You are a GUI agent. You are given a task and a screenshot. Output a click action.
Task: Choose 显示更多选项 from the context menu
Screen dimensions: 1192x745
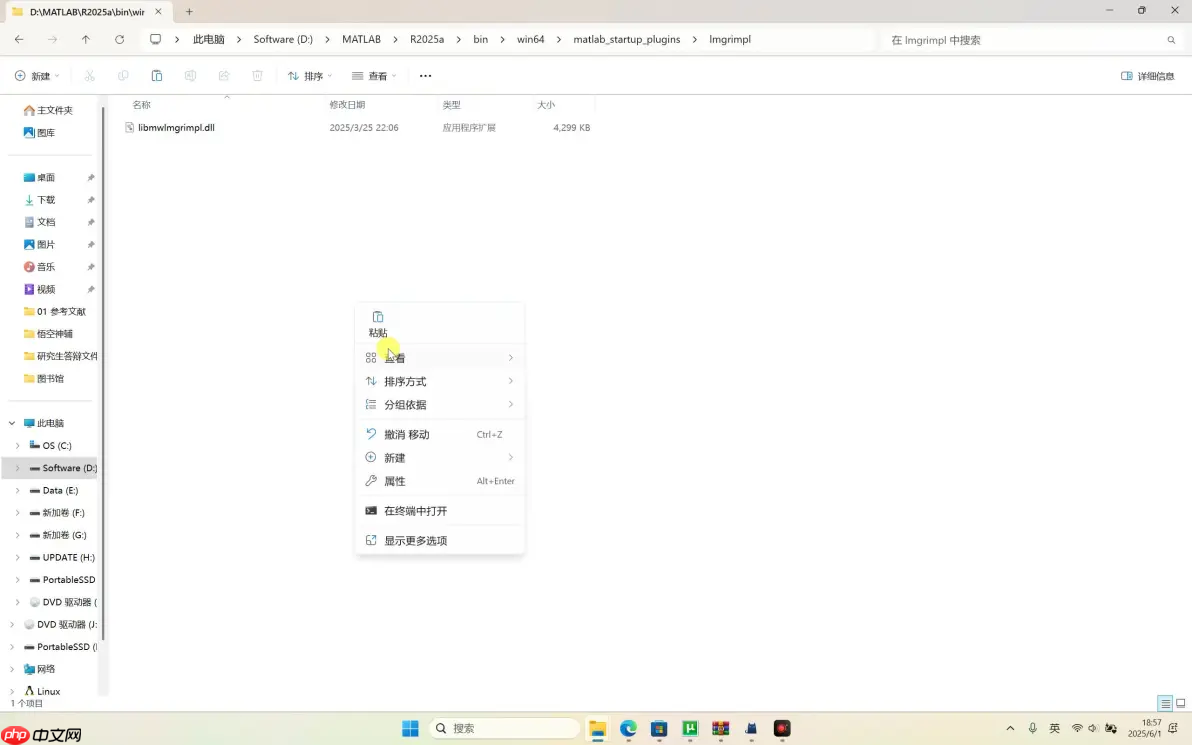click(415, 540)
